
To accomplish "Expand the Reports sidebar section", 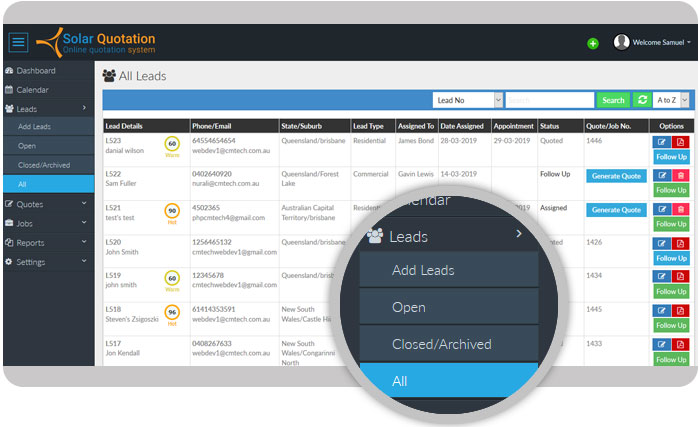I will 47,243.
